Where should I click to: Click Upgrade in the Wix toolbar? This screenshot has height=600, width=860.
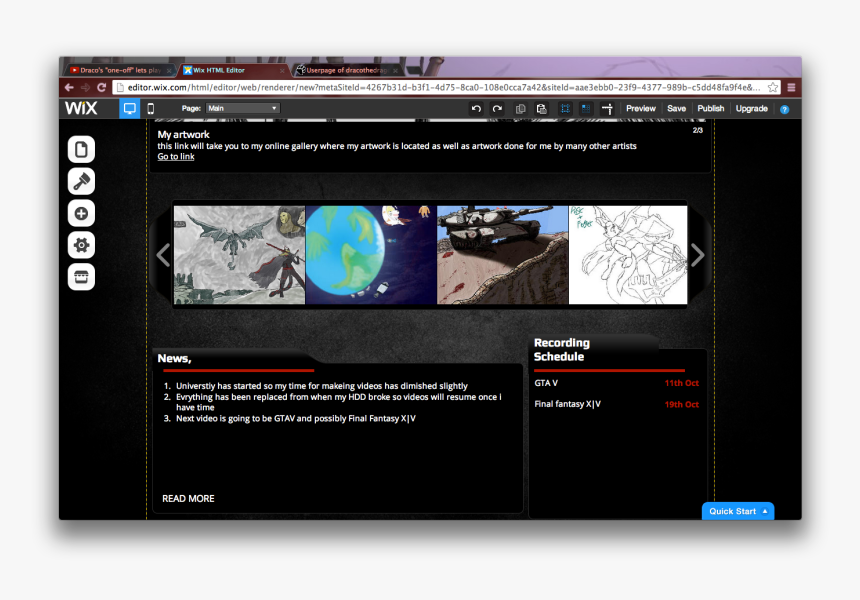pos(751,109)
